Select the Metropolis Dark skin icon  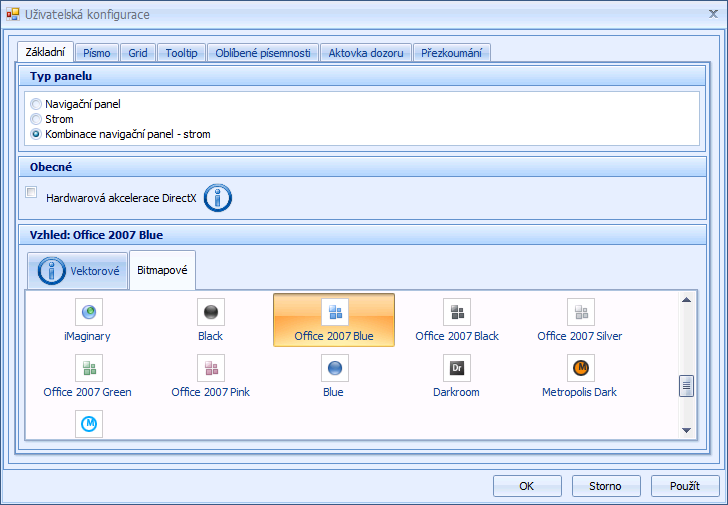click(x=581, y=368)
